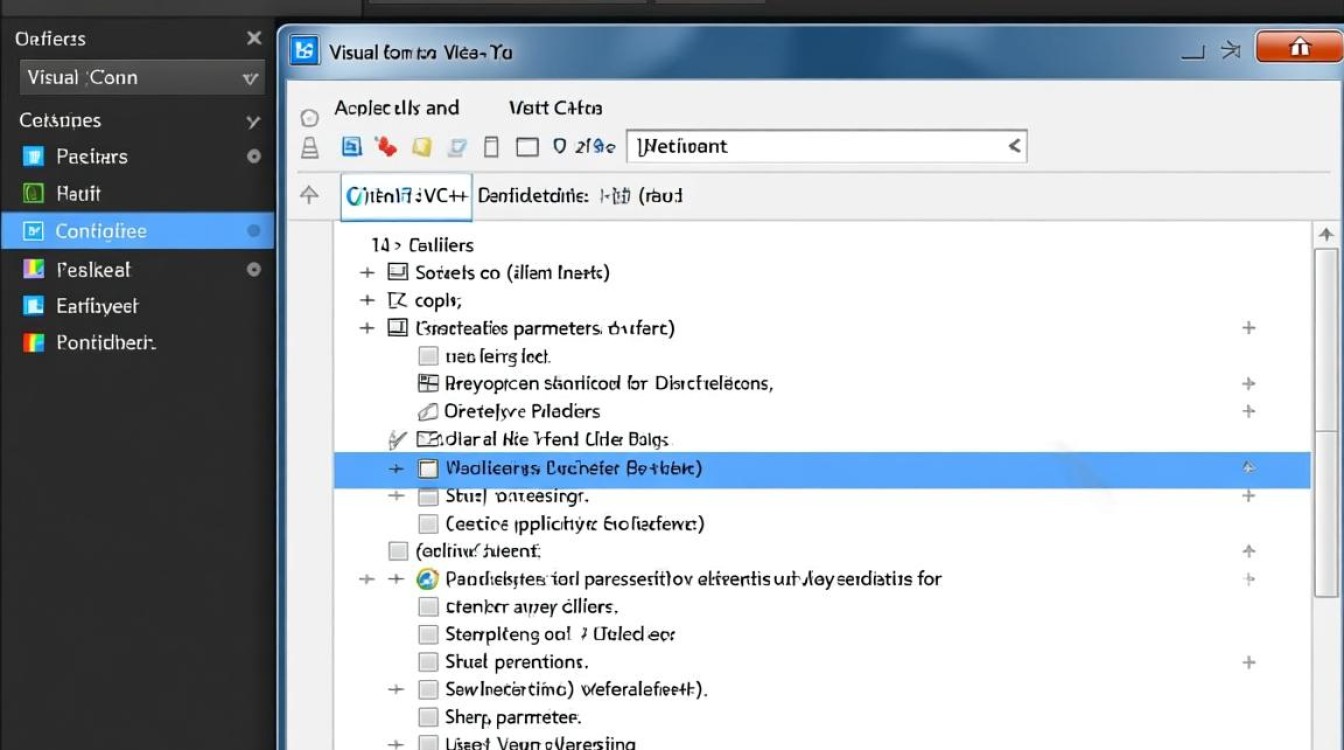The image size is (1344, 750).
Task: Toggle the checkbox in highlighted blue row
Action: (428, 468)
